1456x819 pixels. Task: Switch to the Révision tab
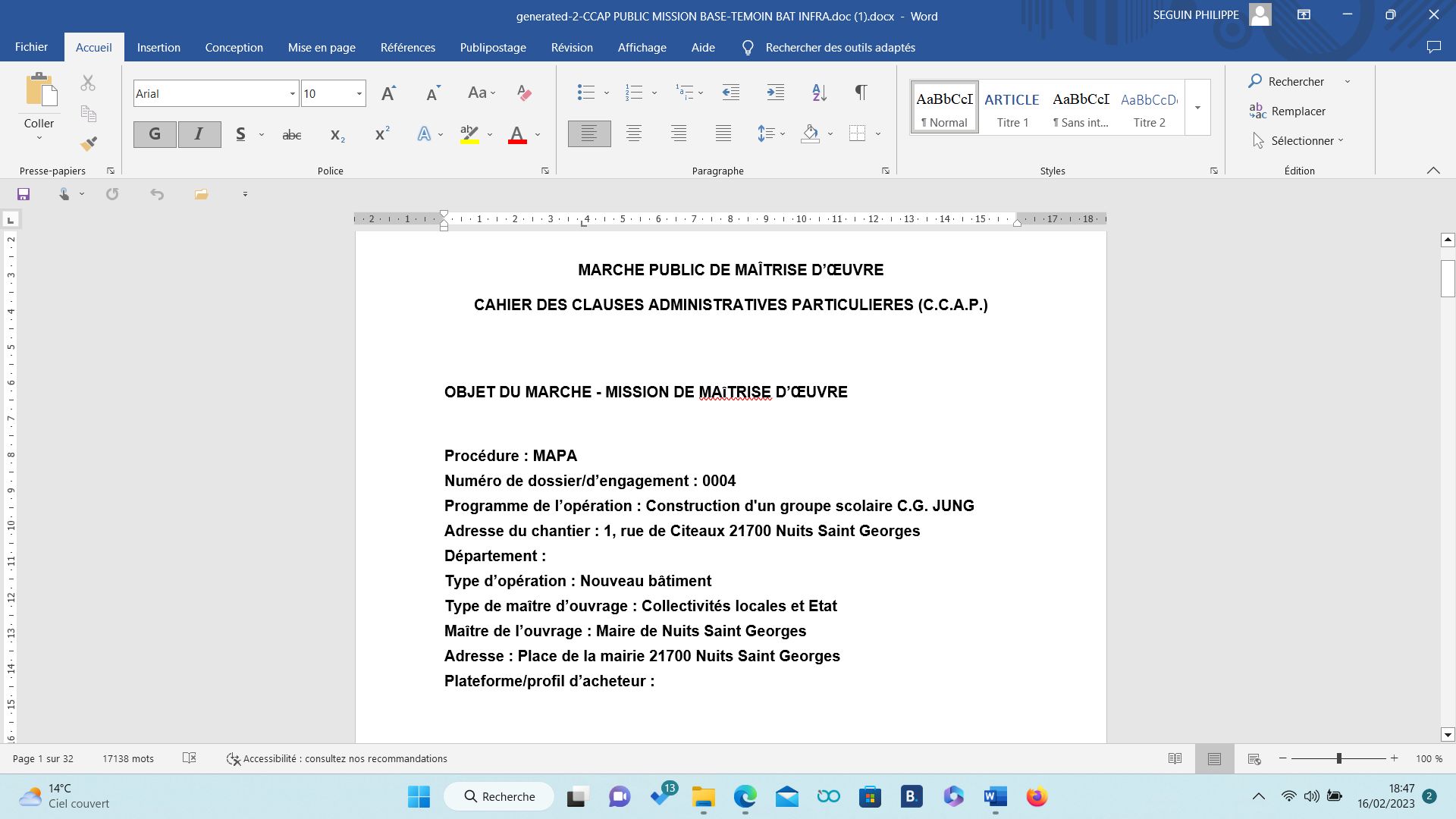(x=572, y=47)
